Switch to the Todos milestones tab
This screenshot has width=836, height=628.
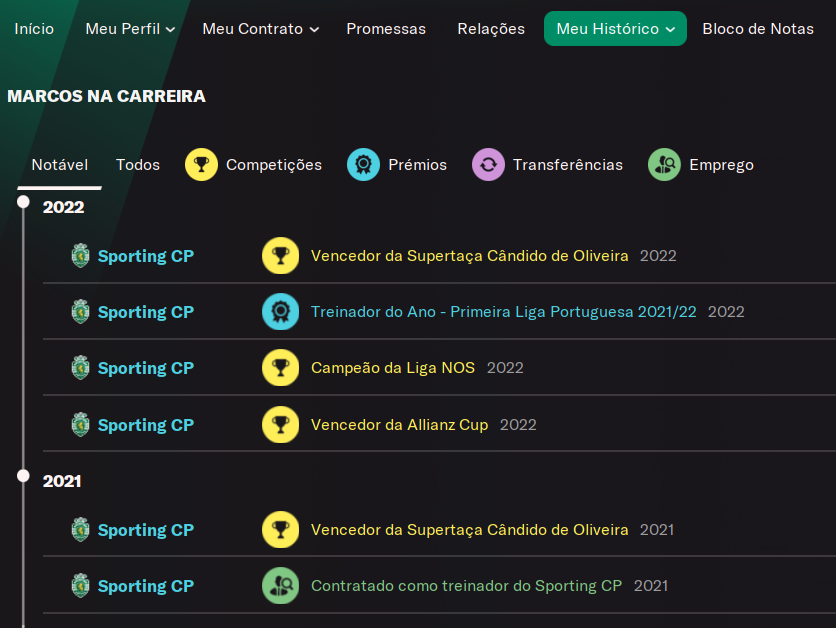(138, 165)
